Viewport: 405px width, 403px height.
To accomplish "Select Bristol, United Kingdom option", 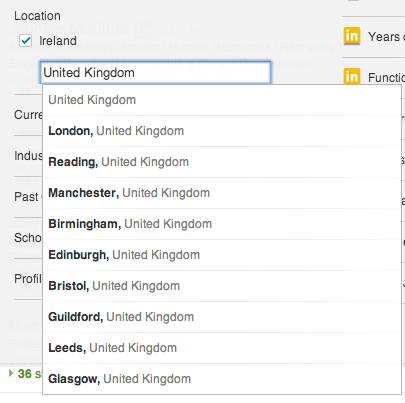I will pos(222,286).
